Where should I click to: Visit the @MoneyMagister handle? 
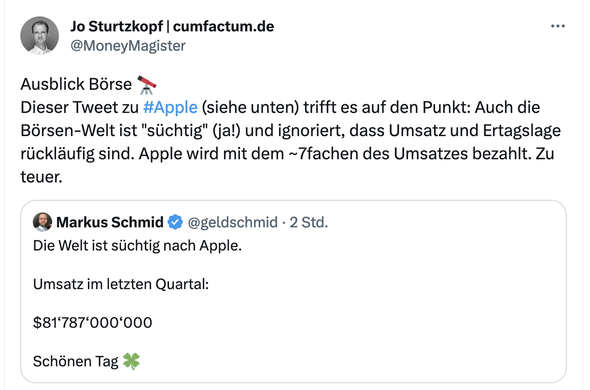[128, 46]
